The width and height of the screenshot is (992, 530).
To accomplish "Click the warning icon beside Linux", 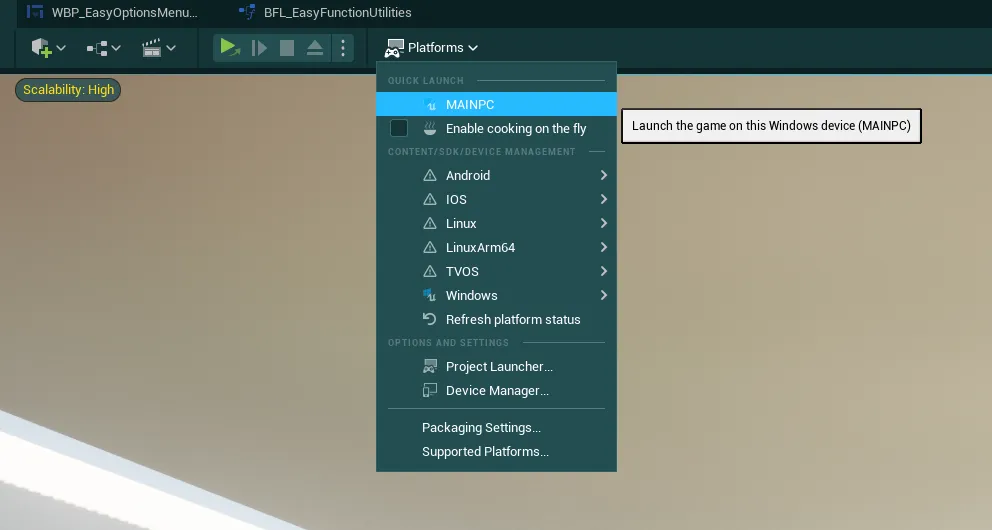I will [x=430, y=223].
